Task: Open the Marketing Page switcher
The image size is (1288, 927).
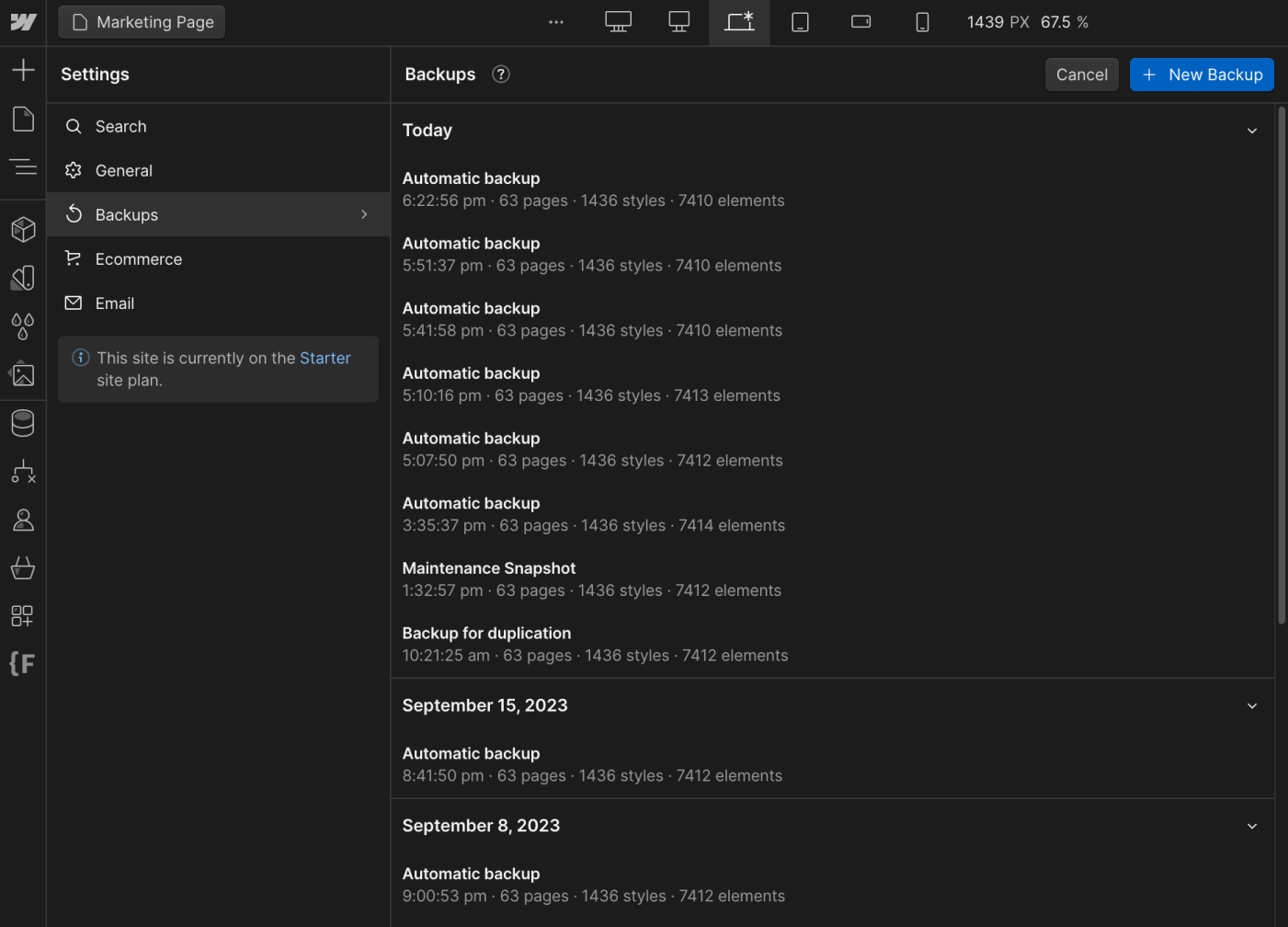Action: pos(141,21)
